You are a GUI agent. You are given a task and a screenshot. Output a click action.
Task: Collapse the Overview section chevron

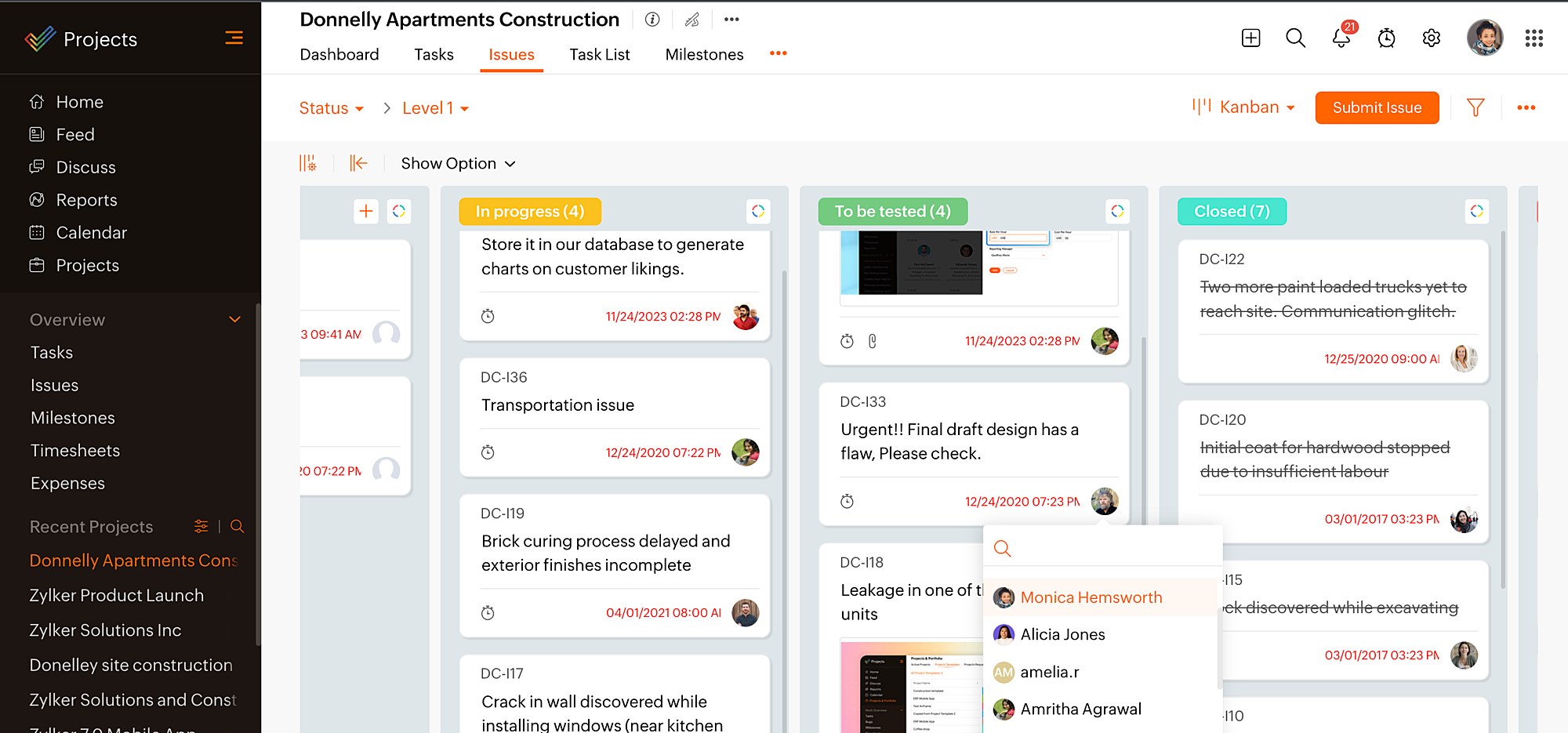click(234, 319)
